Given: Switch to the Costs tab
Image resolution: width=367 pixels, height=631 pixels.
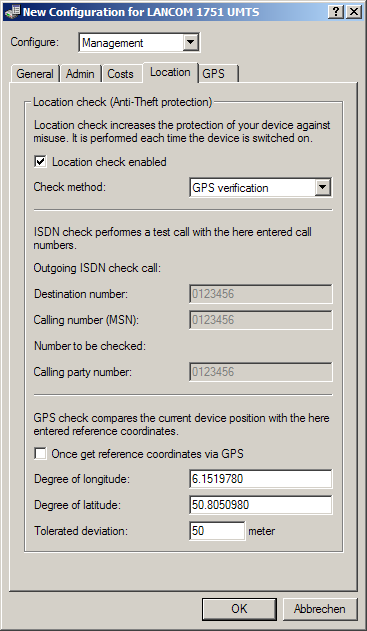Looking at the screenshot, I should [121, 74].
